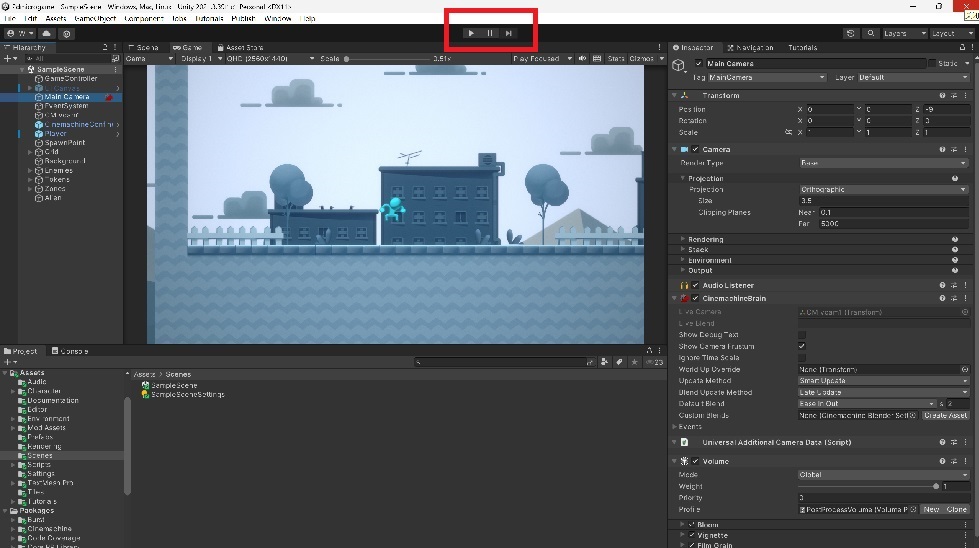Toggle the CinemachineBrain enabled checkbox
Screen dimensions: 979x548
(695, 298)
